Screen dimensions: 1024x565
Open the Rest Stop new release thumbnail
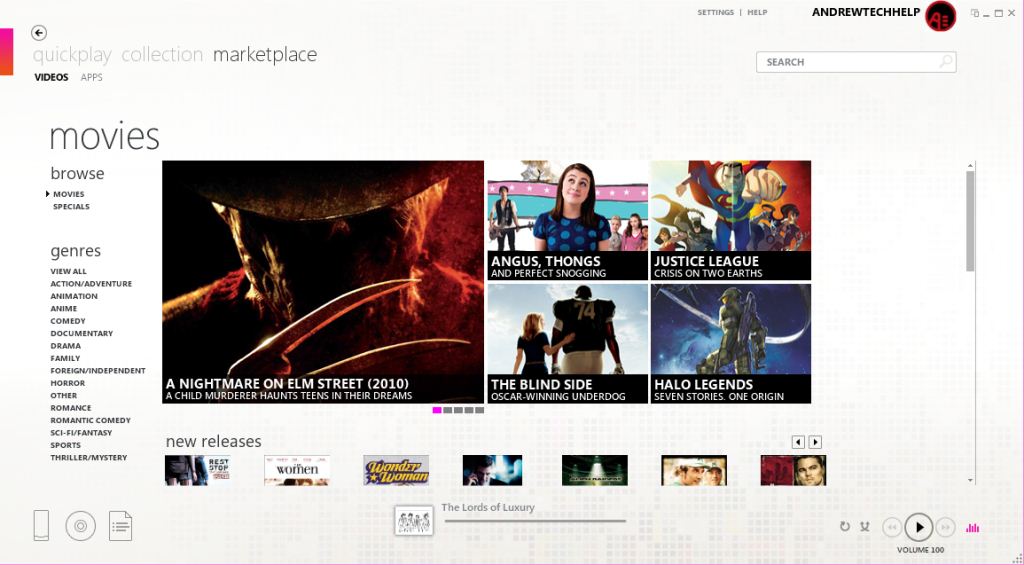point(197,470)
